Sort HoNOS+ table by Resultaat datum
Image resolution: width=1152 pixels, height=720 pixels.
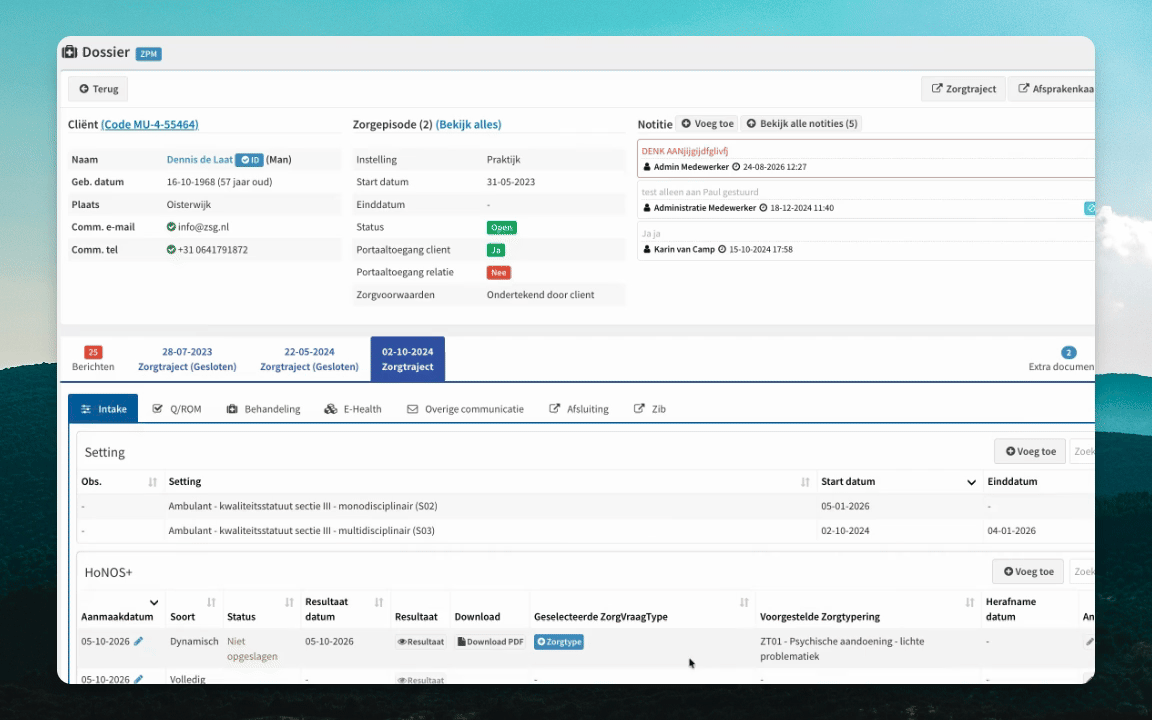click(x=378, y=602)
